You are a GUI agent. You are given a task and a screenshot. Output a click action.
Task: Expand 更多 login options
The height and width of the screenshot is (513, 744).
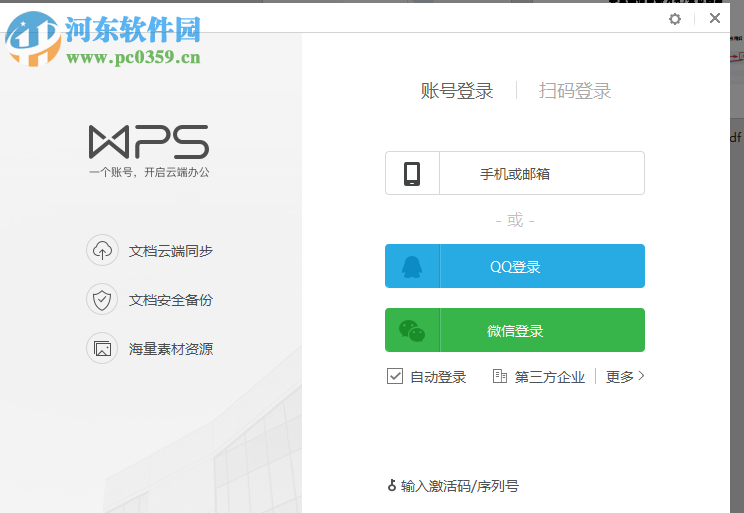[x=625, y=377]
